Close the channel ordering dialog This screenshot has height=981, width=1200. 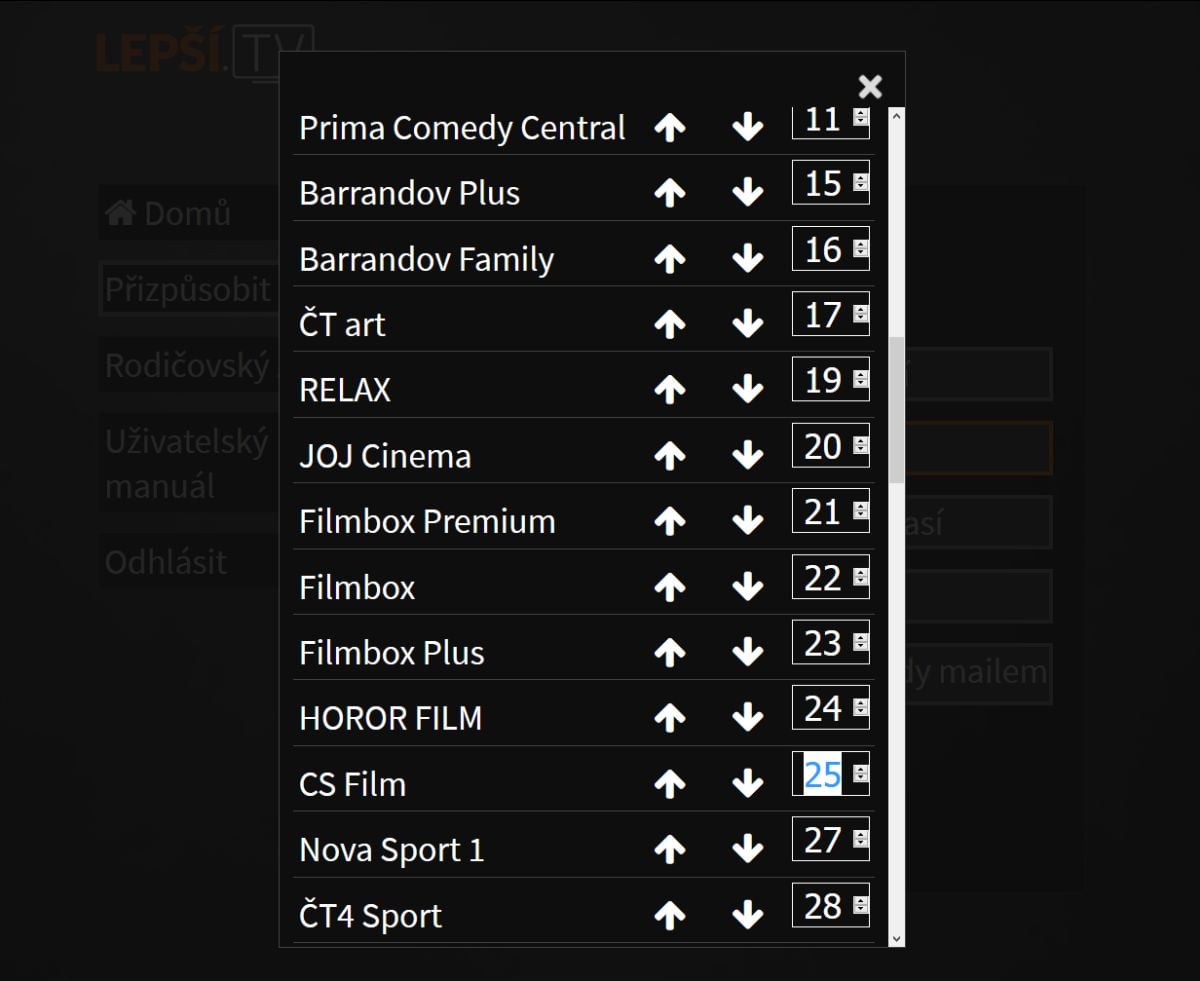870,87
